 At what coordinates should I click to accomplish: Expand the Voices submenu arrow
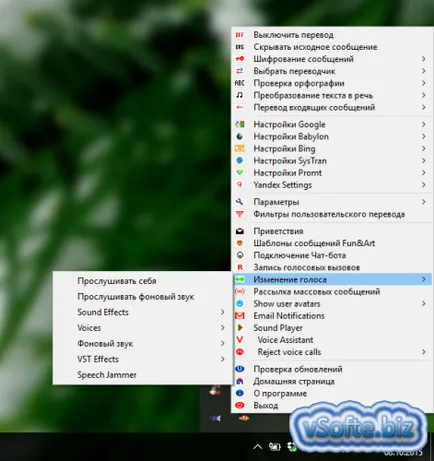(223, 328)
